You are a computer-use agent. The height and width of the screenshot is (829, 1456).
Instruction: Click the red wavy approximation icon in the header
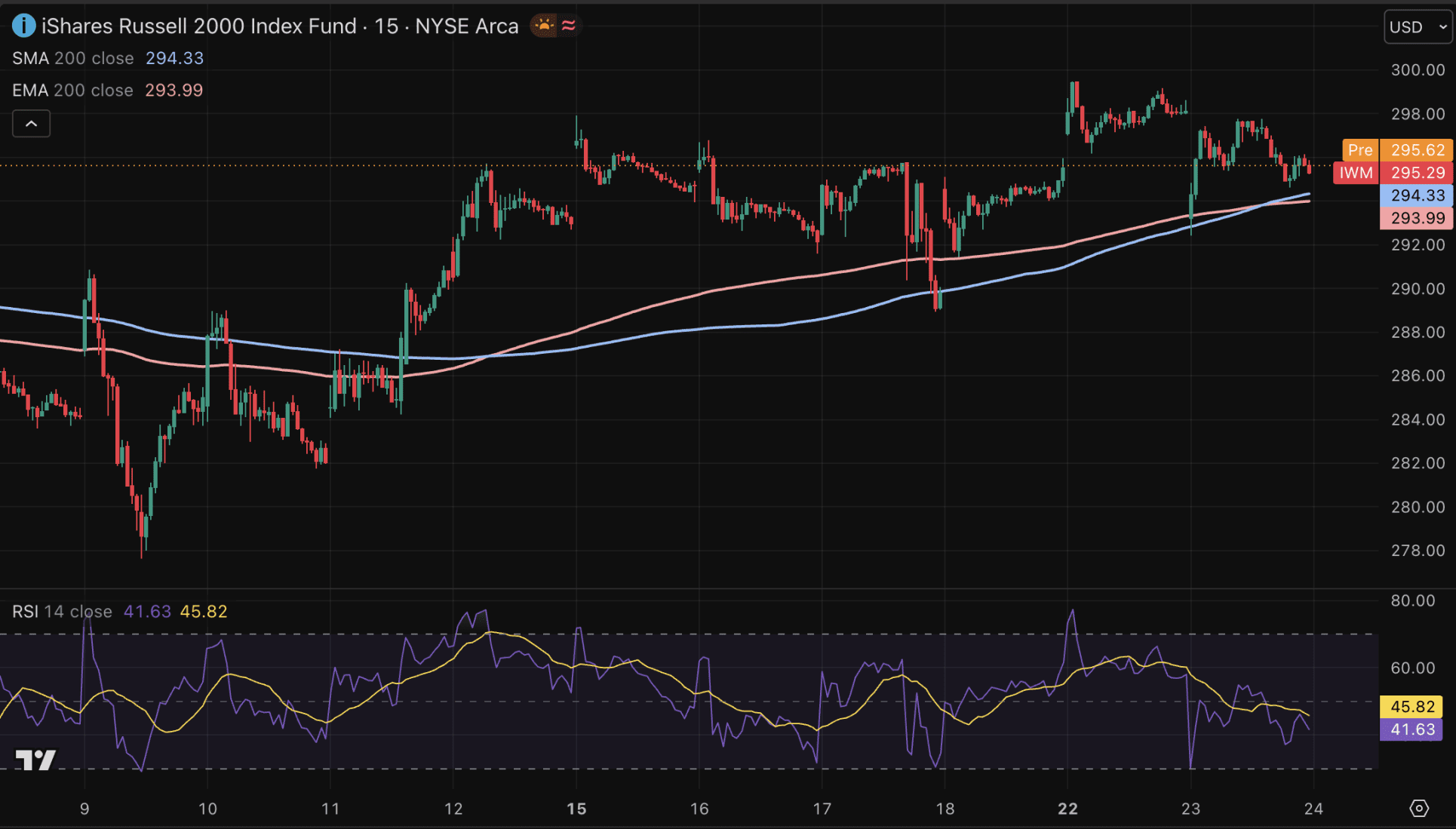(x=569, y=26)
